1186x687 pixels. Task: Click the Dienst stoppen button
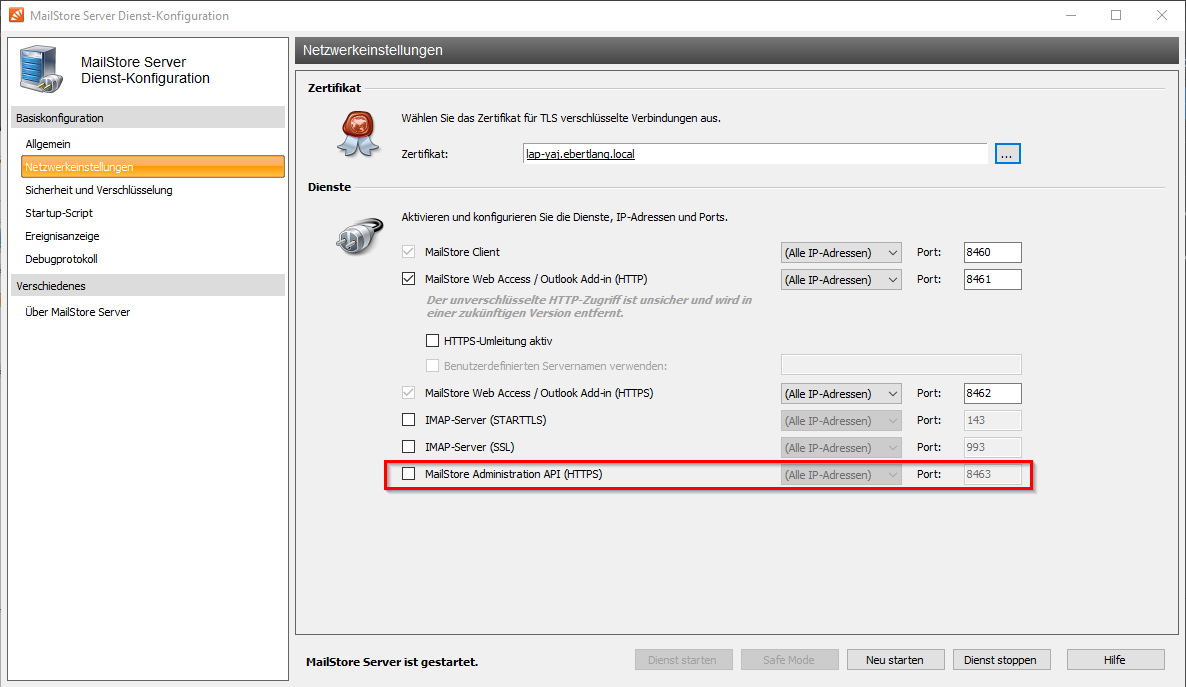pos(1001,660)
